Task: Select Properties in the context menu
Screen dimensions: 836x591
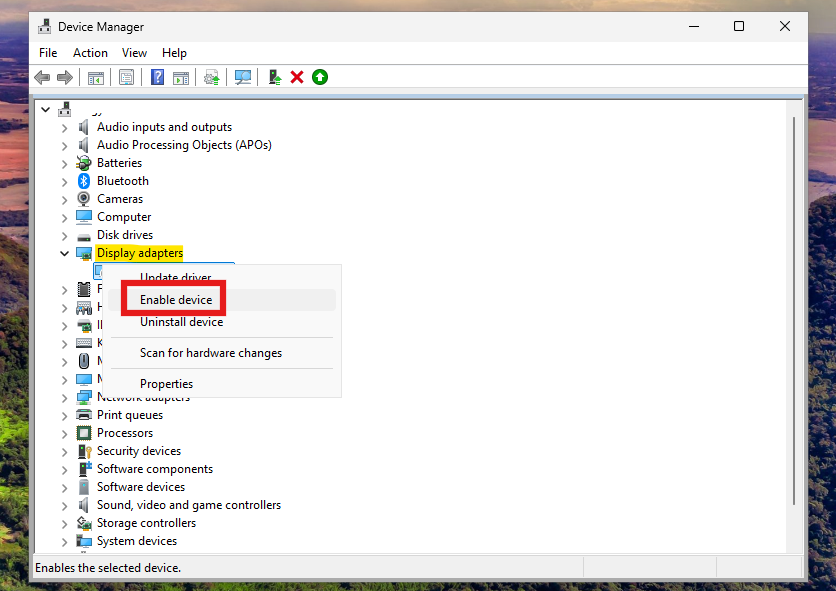Action: (x=166, y=383)
